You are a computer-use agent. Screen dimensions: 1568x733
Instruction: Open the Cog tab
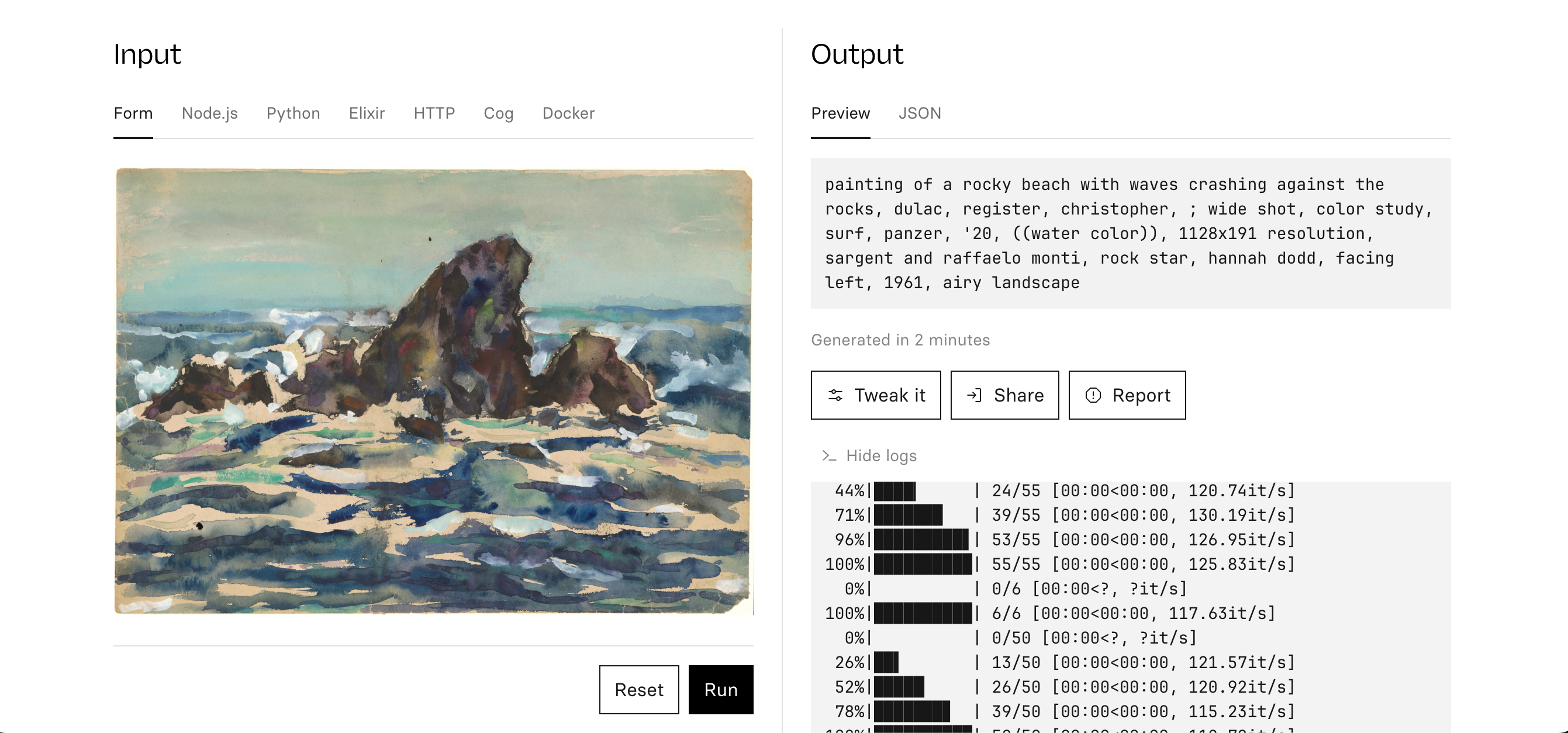(498, 113)
